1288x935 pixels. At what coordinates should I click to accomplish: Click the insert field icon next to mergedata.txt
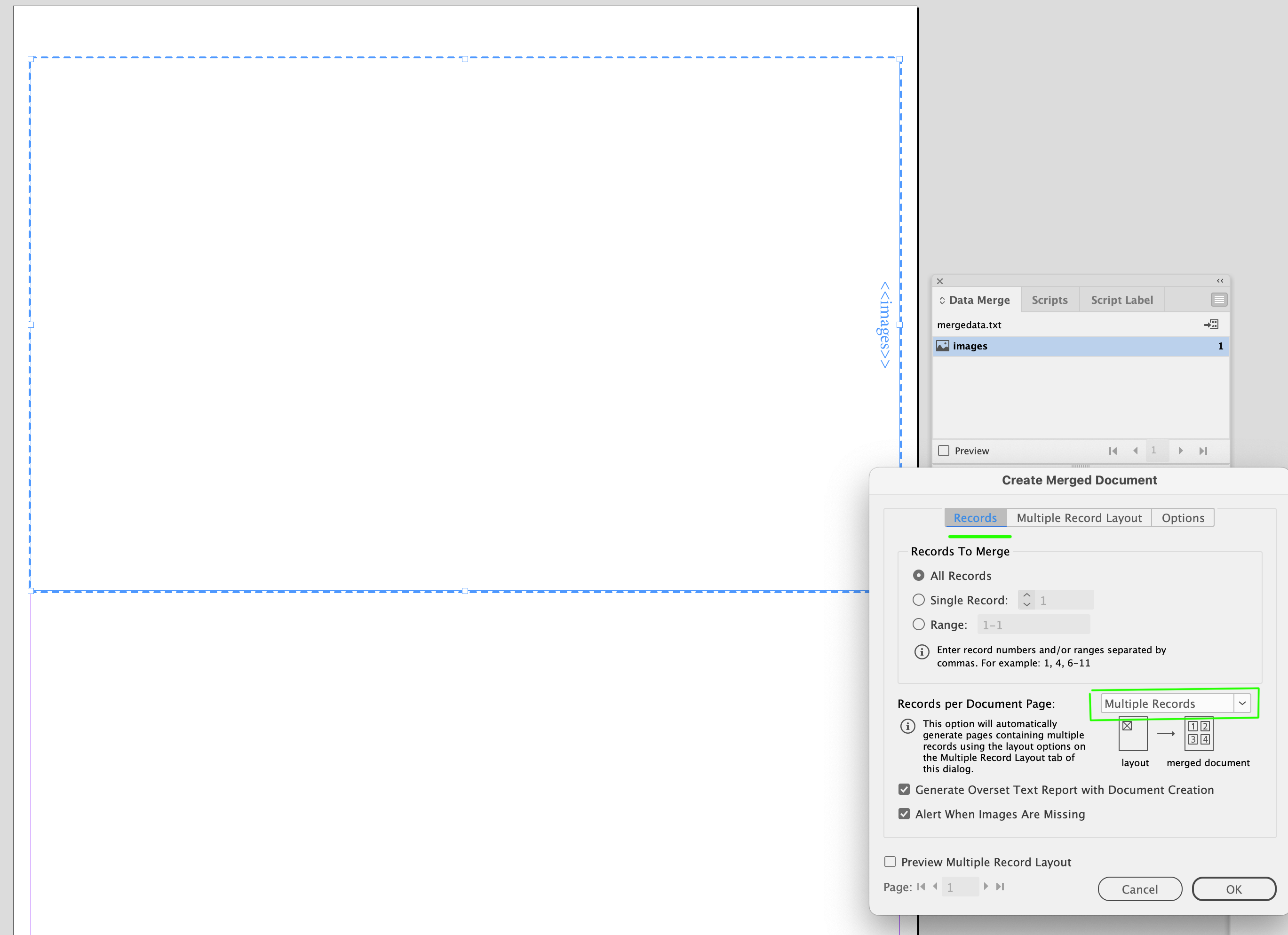[1212, 324]
